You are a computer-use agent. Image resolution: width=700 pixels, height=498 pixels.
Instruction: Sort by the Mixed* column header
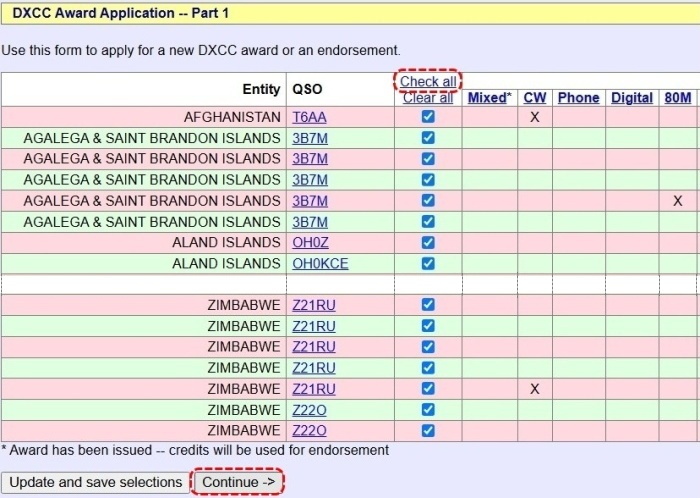489,98
